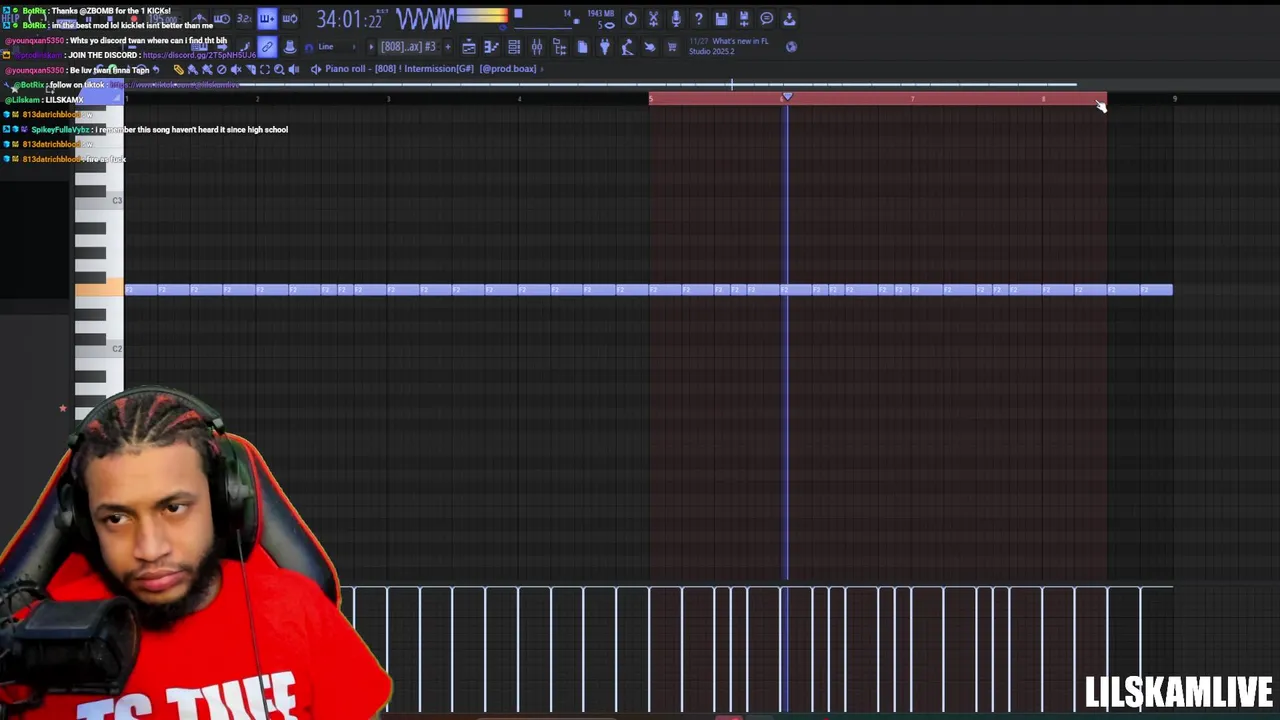Click the undo history circular arrow
The width and height of the screenshot is (1280, 720).
631,18
